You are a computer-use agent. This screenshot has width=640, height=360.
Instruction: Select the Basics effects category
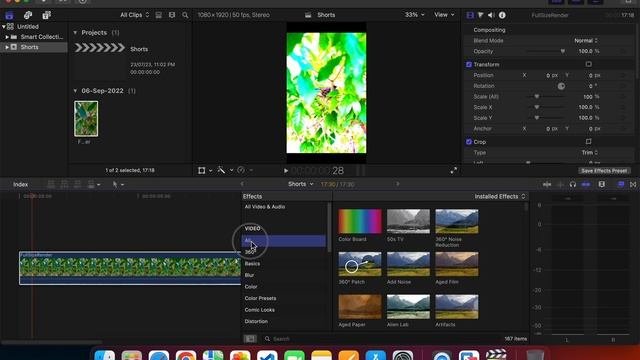(252, 264)
